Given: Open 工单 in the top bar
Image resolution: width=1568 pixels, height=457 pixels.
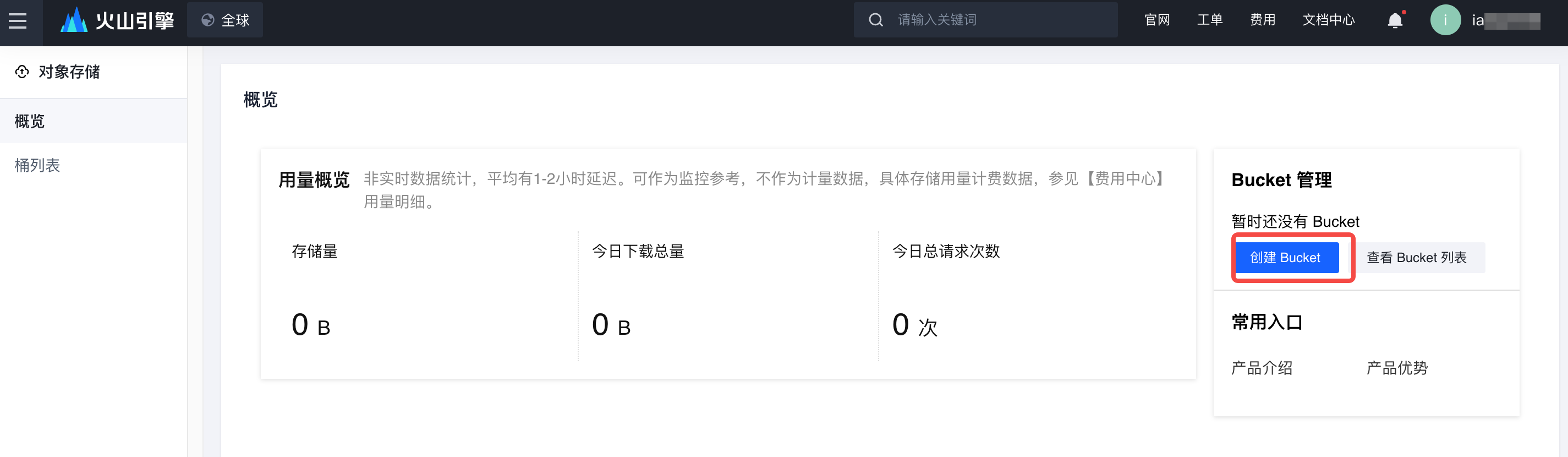Looking at the screenshot, I should 1209,20.
